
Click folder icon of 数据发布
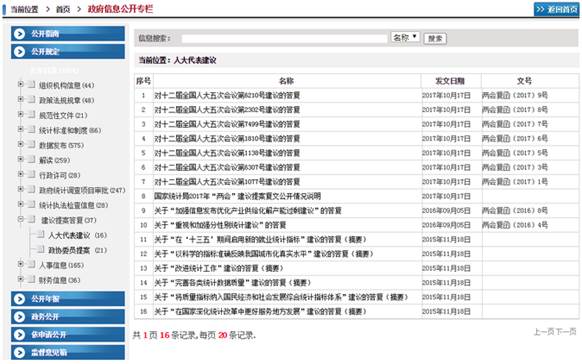click(31, 144)
